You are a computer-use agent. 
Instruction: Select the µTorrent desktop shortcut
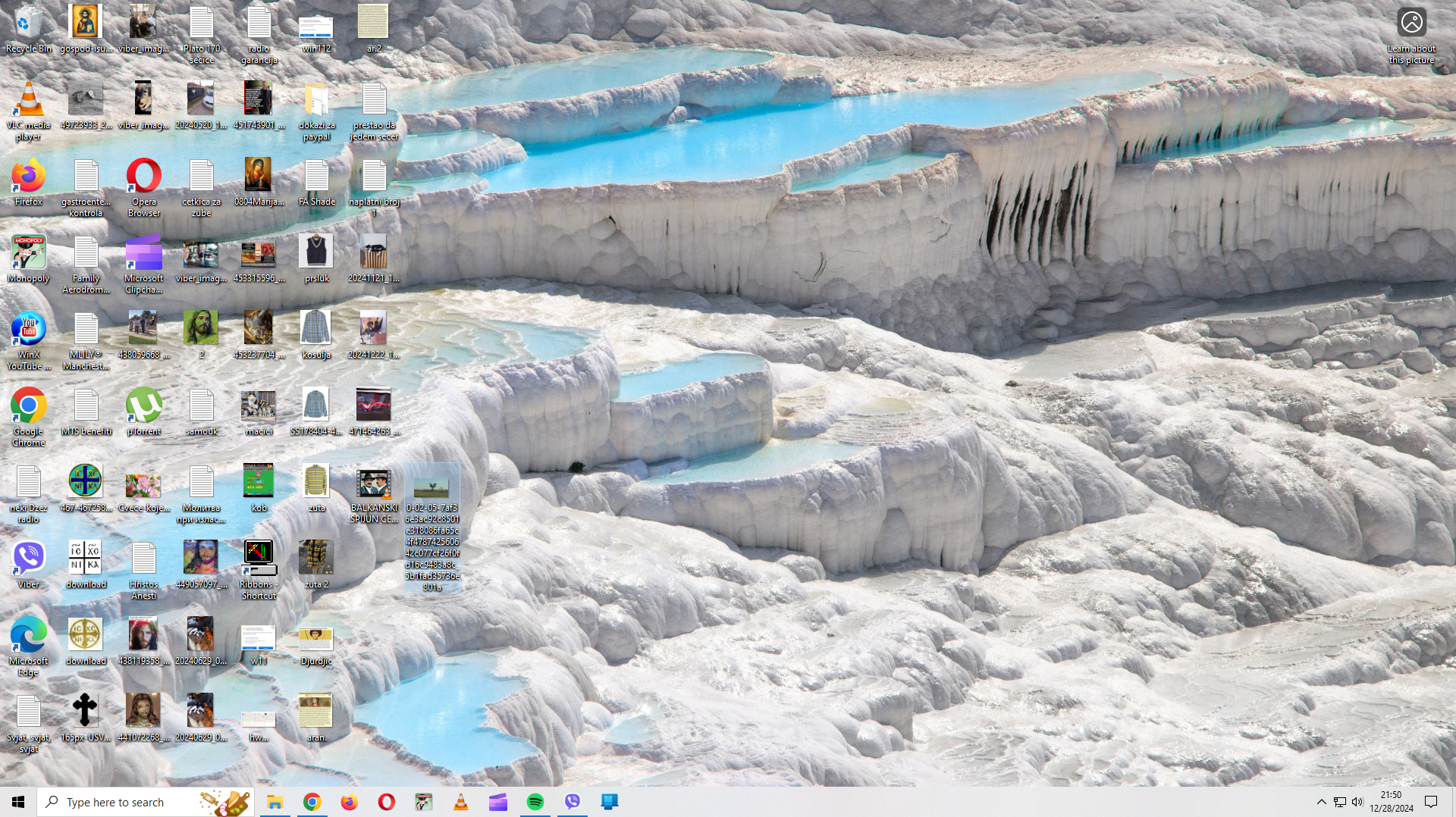pos(144,412)
